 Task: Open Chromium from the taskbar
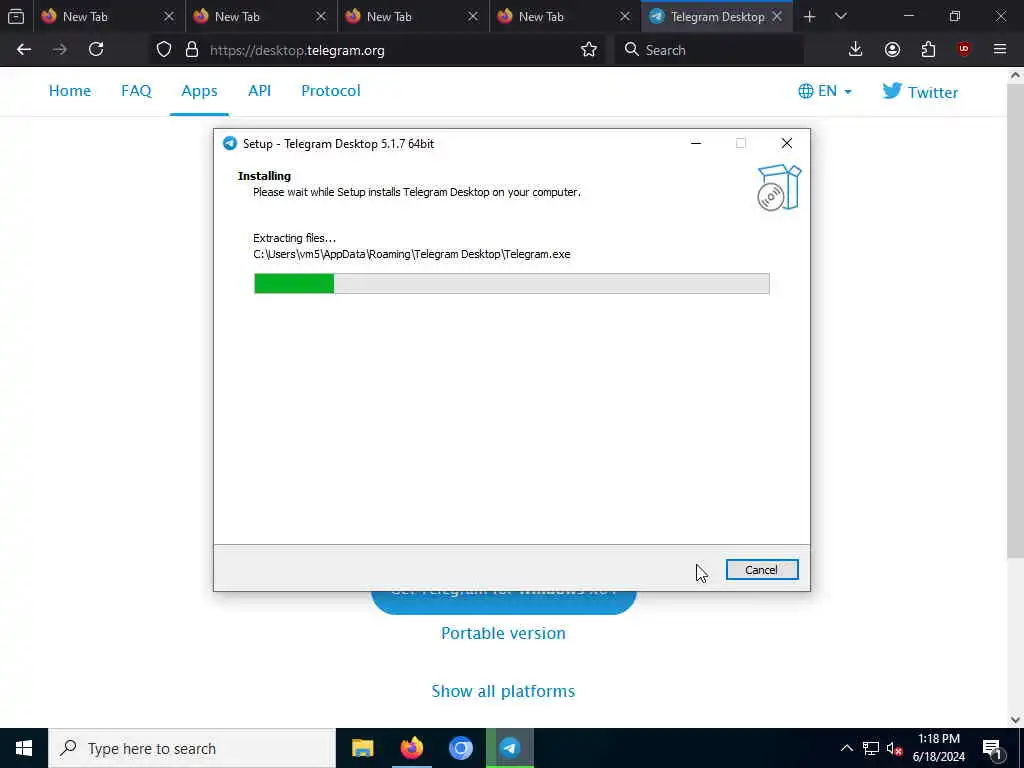click(460, 748)
